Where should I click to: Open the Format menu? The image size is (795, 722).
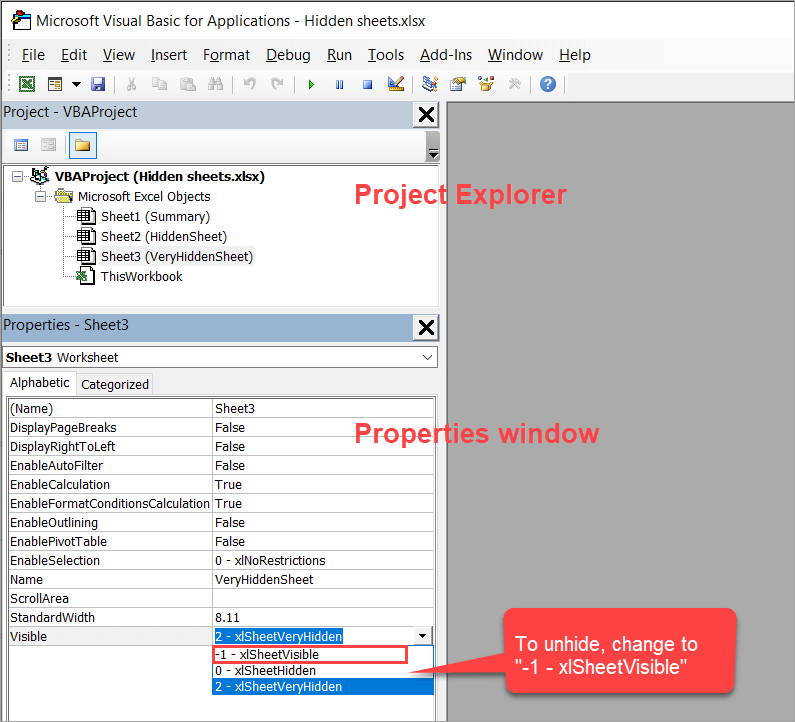(x=226, y=55)
